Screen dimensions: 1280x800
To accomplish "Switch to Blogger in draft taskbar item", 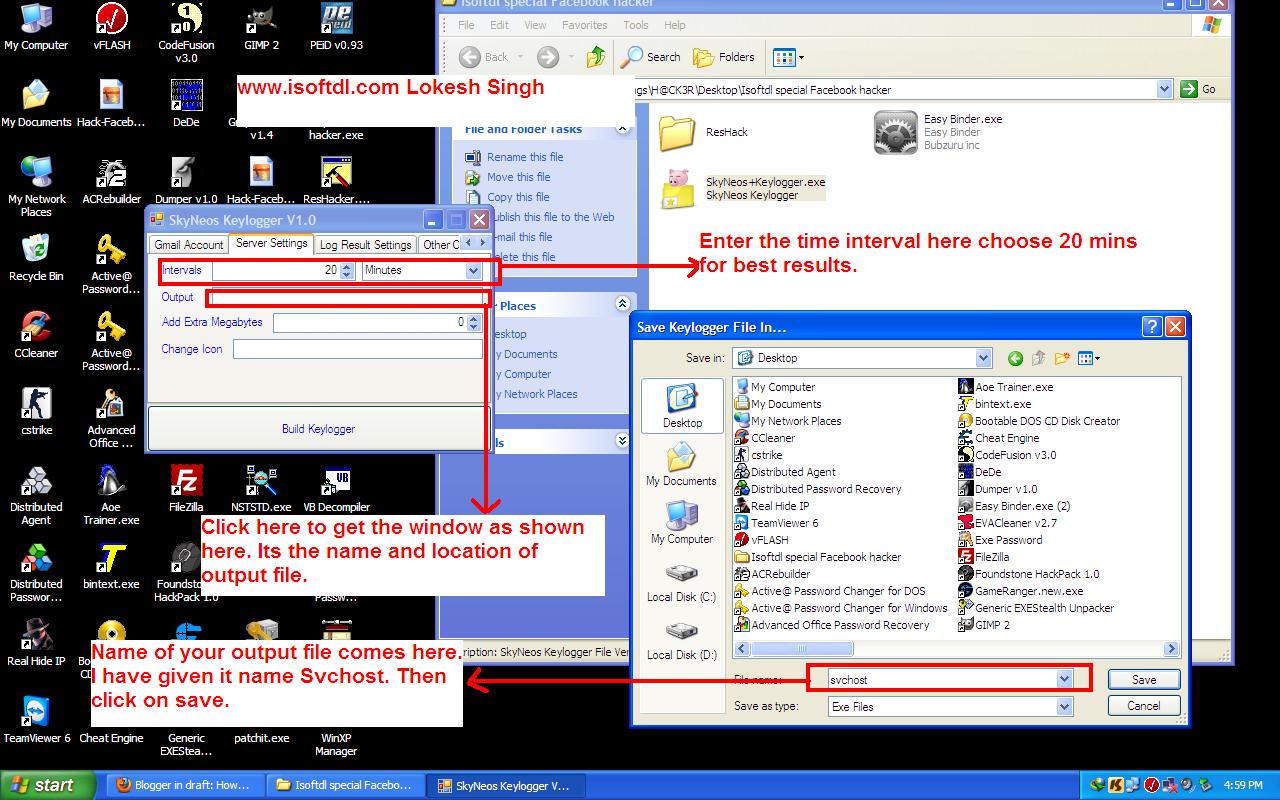I will click(x=184, y=785).
